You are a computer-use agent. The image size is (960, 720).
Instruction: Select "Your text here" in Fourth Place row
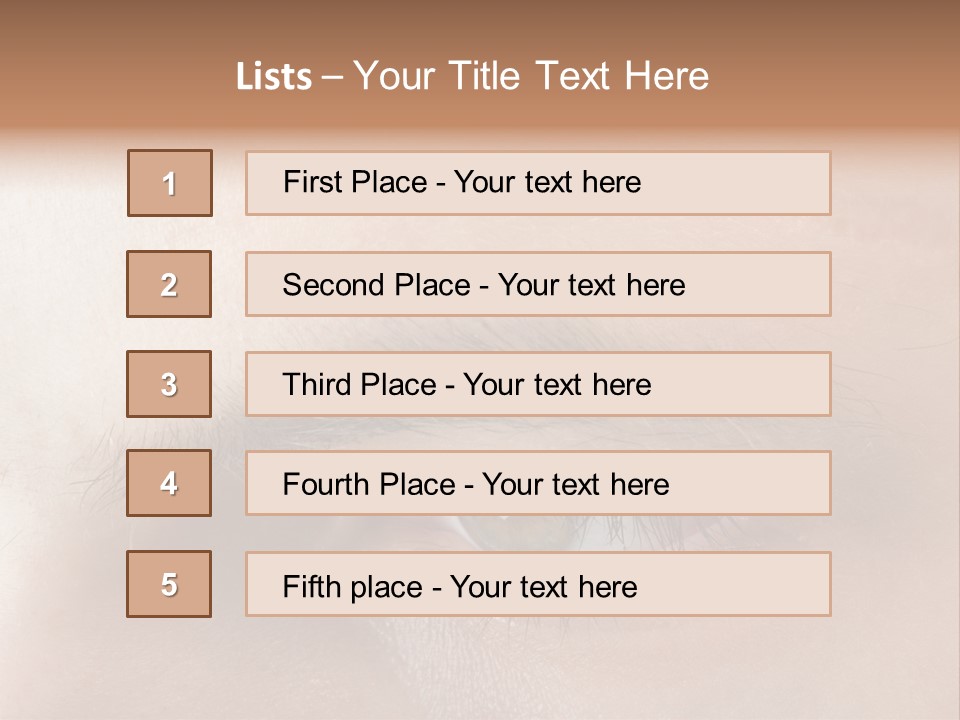coord(575,485)
